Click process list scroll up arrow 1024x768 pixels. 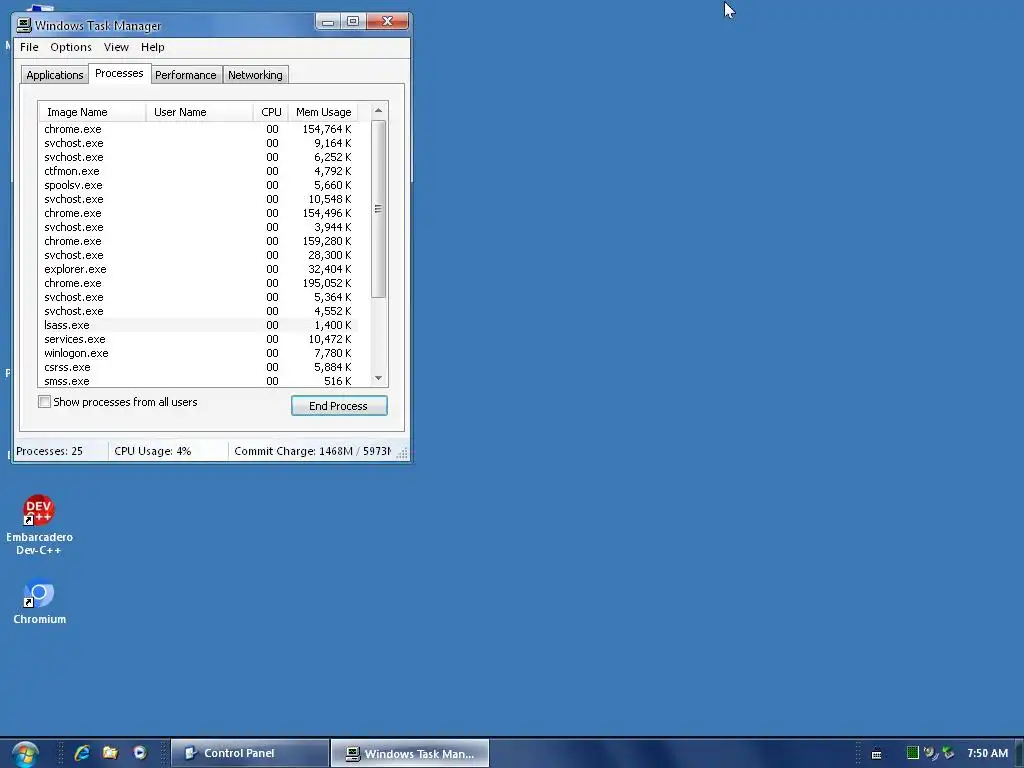pyautogui.click(x=378, y=110)
